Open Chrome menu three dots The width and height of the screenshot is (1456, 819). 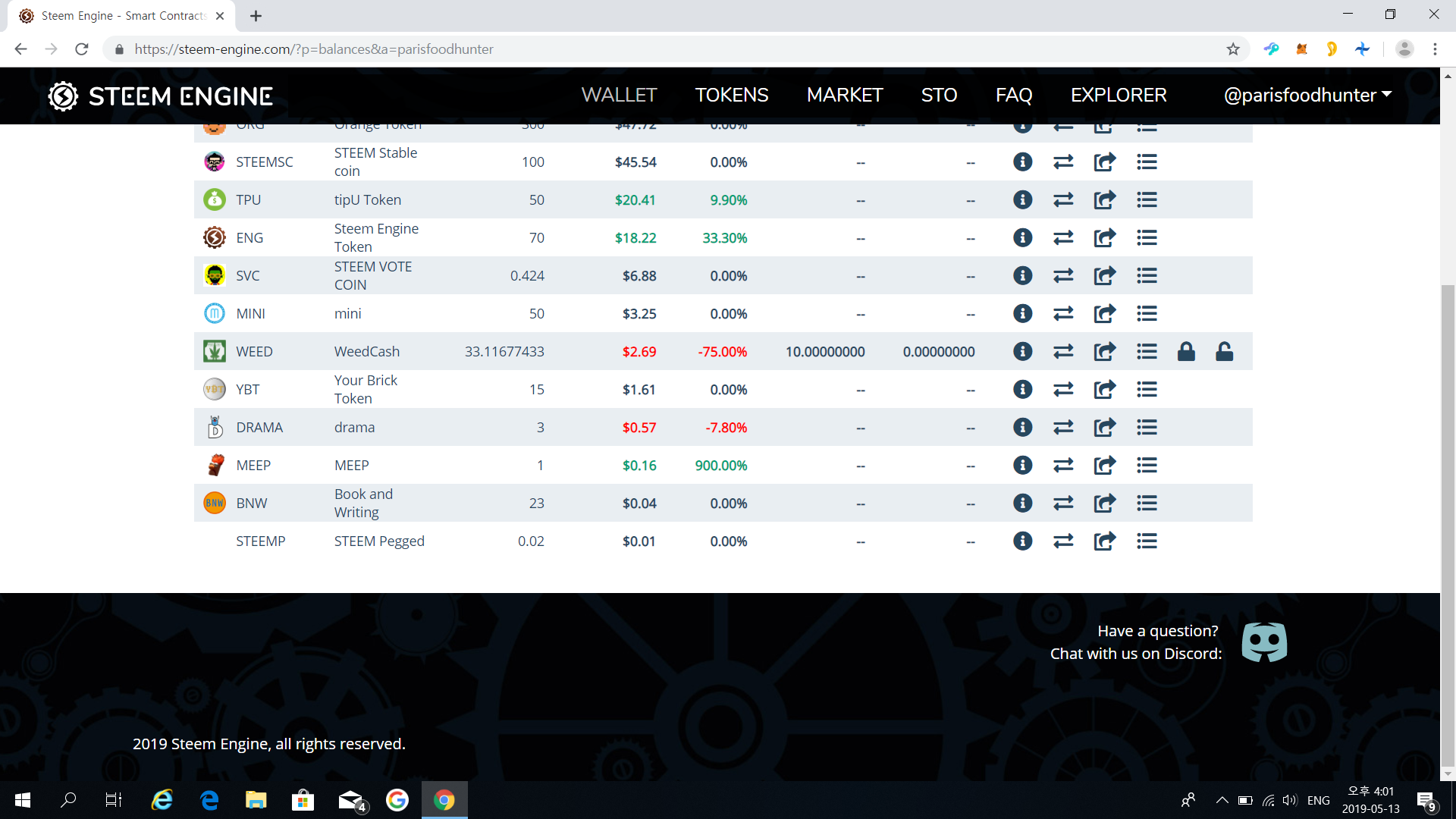[1435, 49]
